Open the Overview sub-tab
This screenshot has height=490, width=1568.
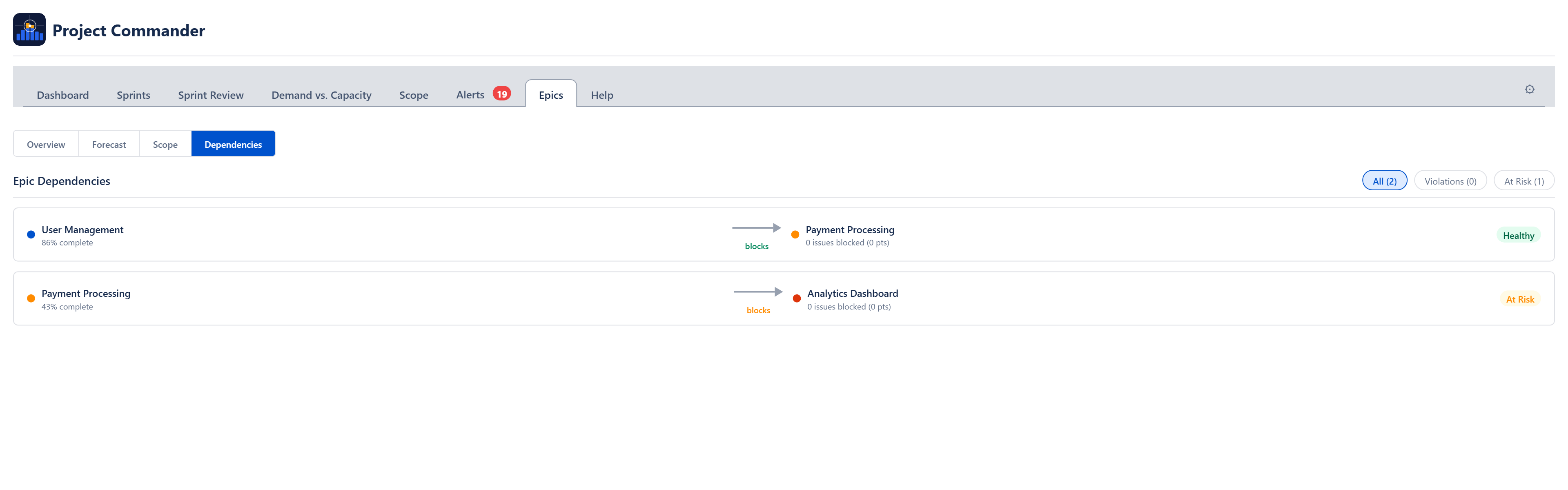(45, 144)
